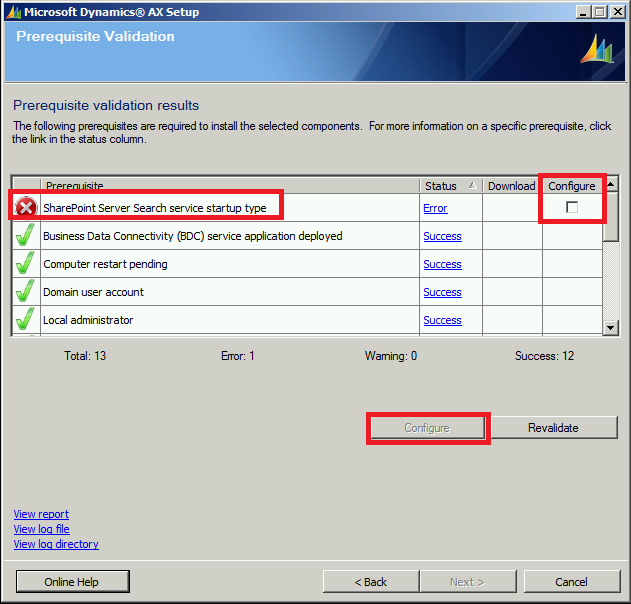Maximize the AX Setup window
The width and height of the screenshot is (631, 604).
coord(600,12)
